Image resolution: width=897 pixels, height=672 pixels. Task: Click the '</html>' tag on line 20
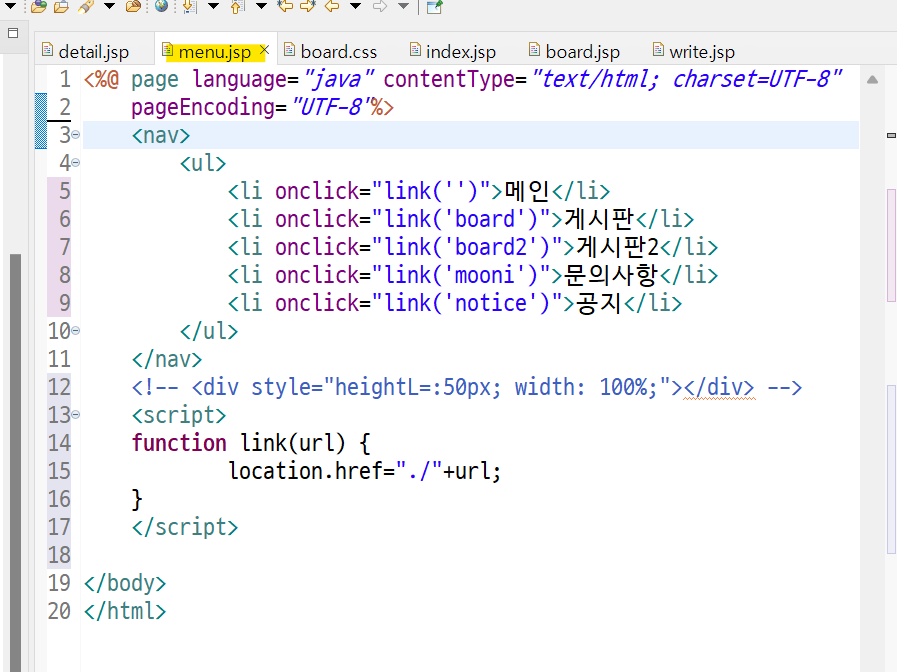[x=125, y=611]
